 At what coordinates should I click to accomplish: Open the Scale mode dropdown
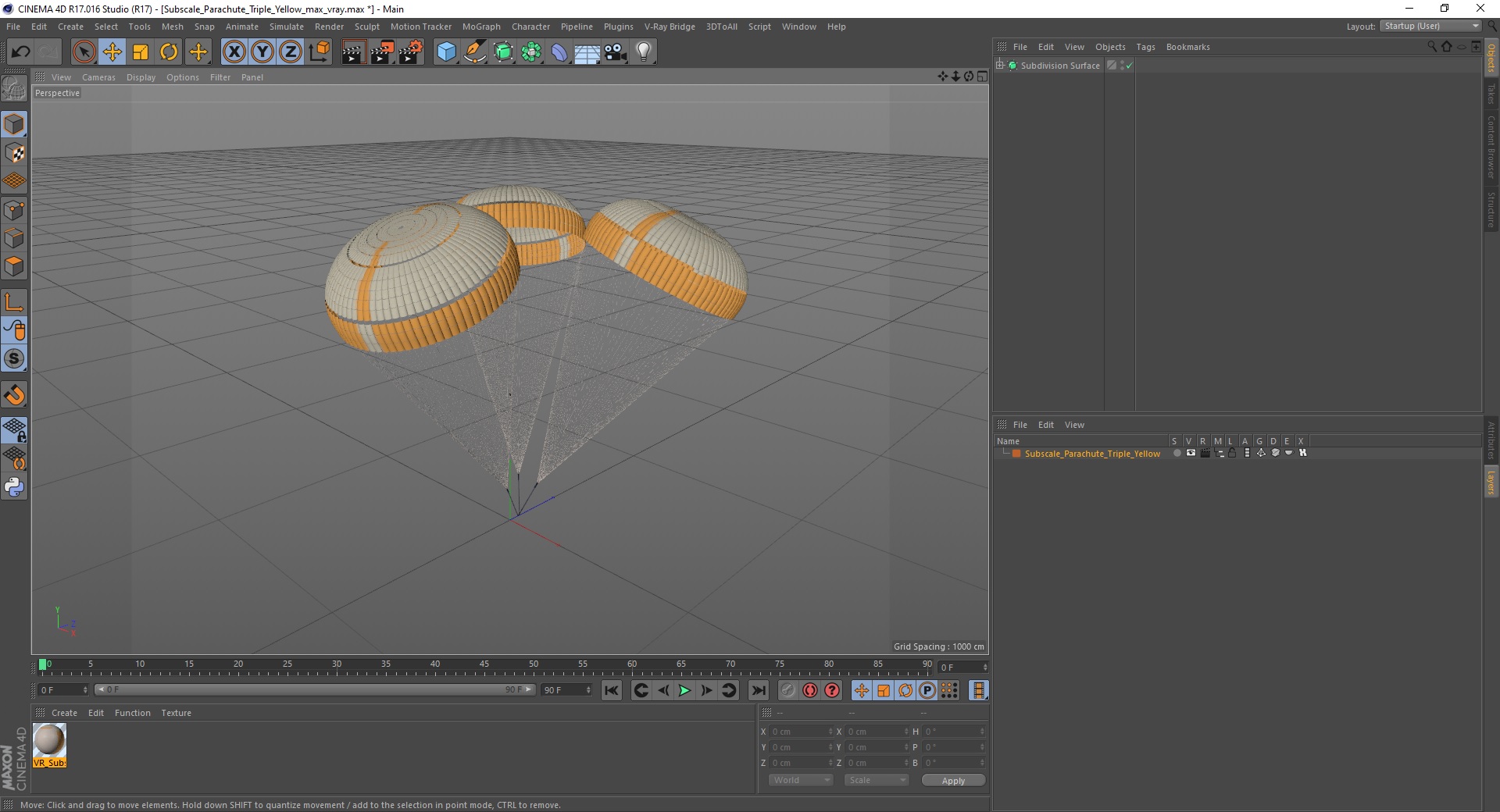[x=877, y=780]
